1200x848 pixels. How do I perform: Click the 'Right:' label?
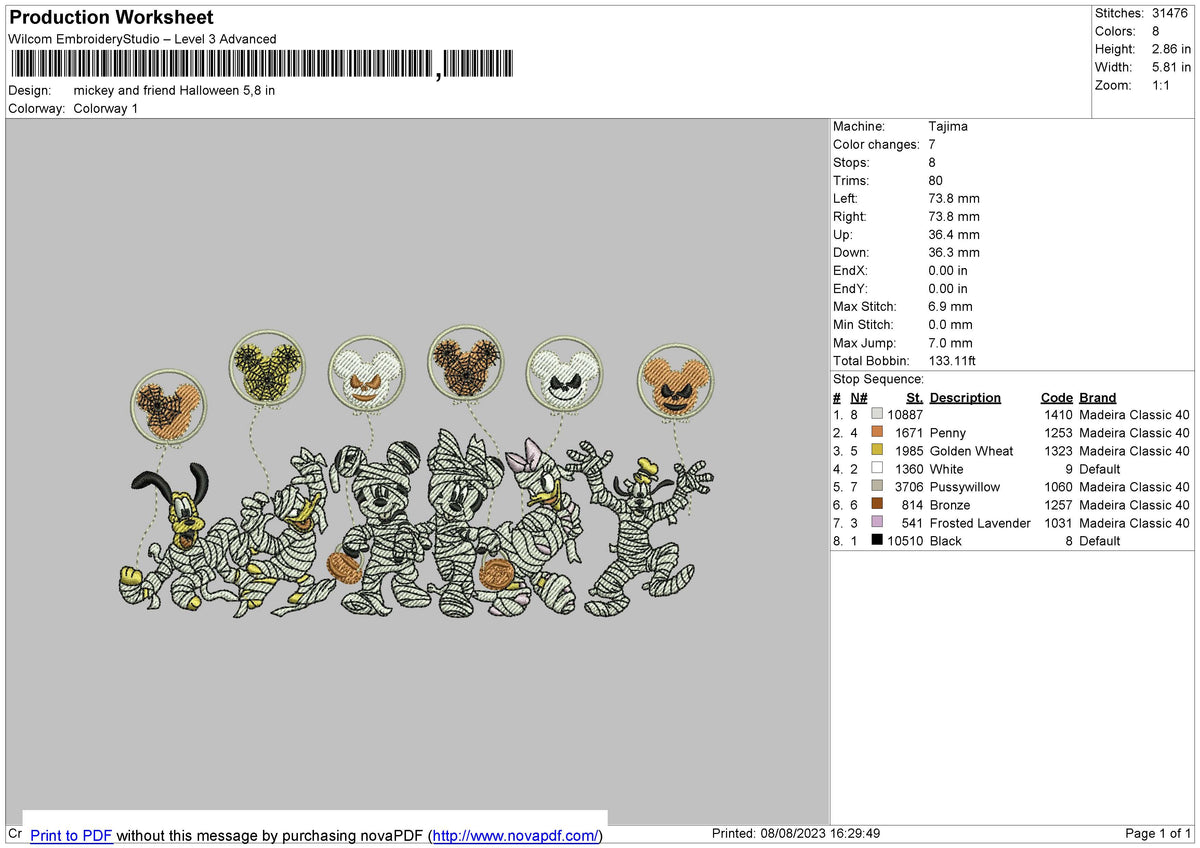click(x=850, y=216)
